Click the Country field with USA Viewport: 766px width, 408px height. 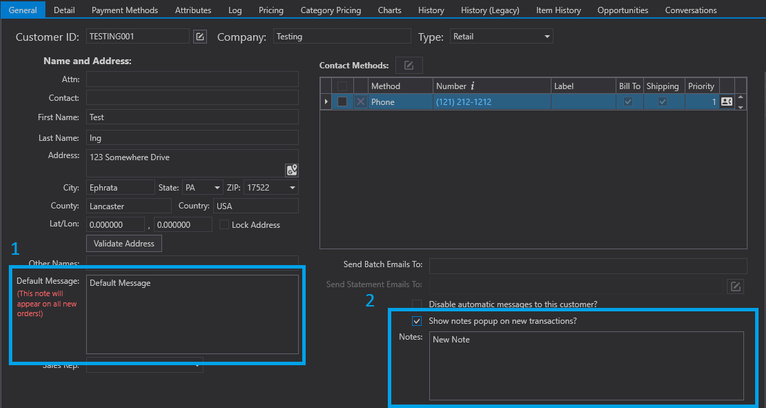coord(256,206)
